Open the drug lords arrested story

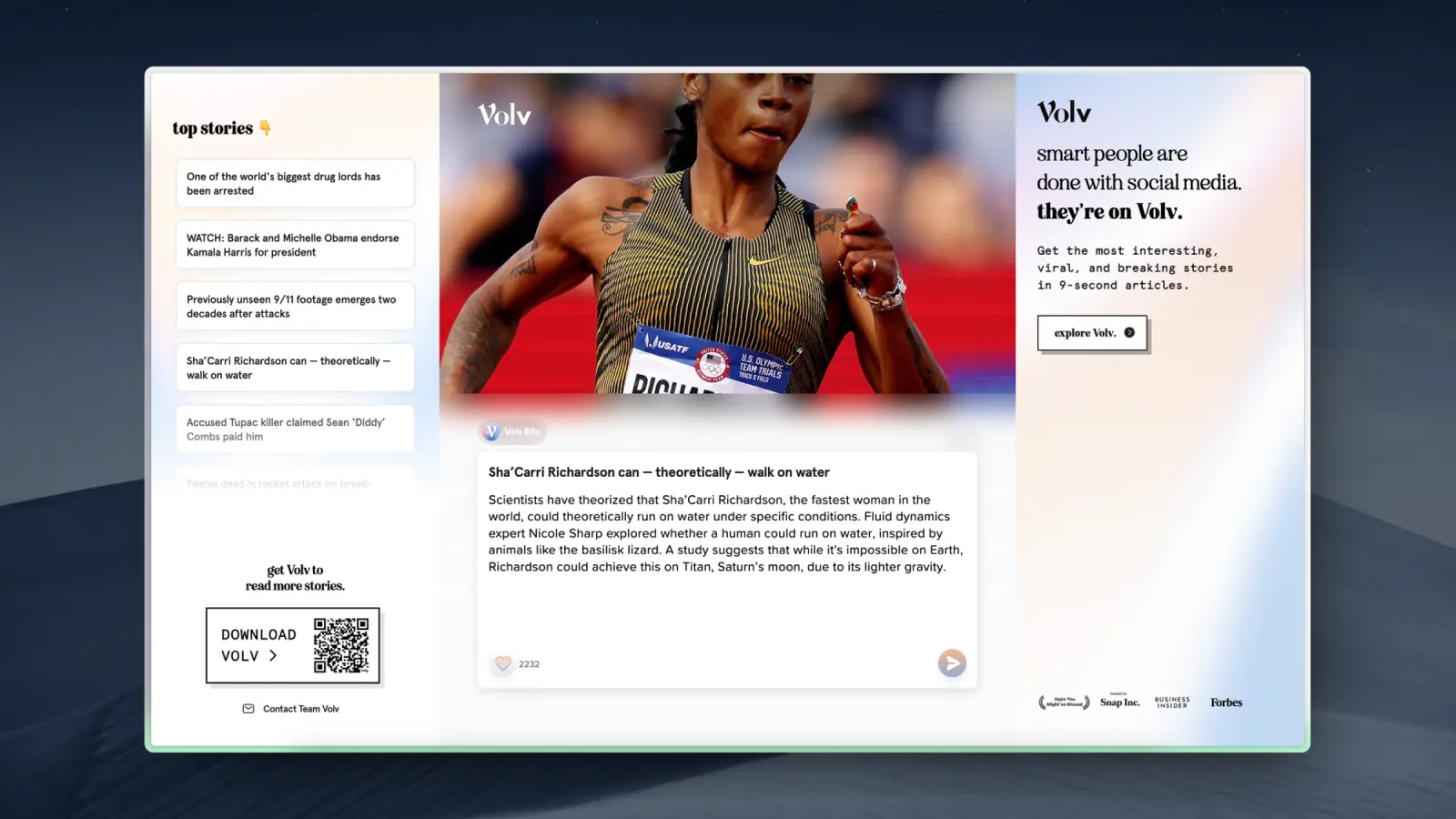(295, 183)
